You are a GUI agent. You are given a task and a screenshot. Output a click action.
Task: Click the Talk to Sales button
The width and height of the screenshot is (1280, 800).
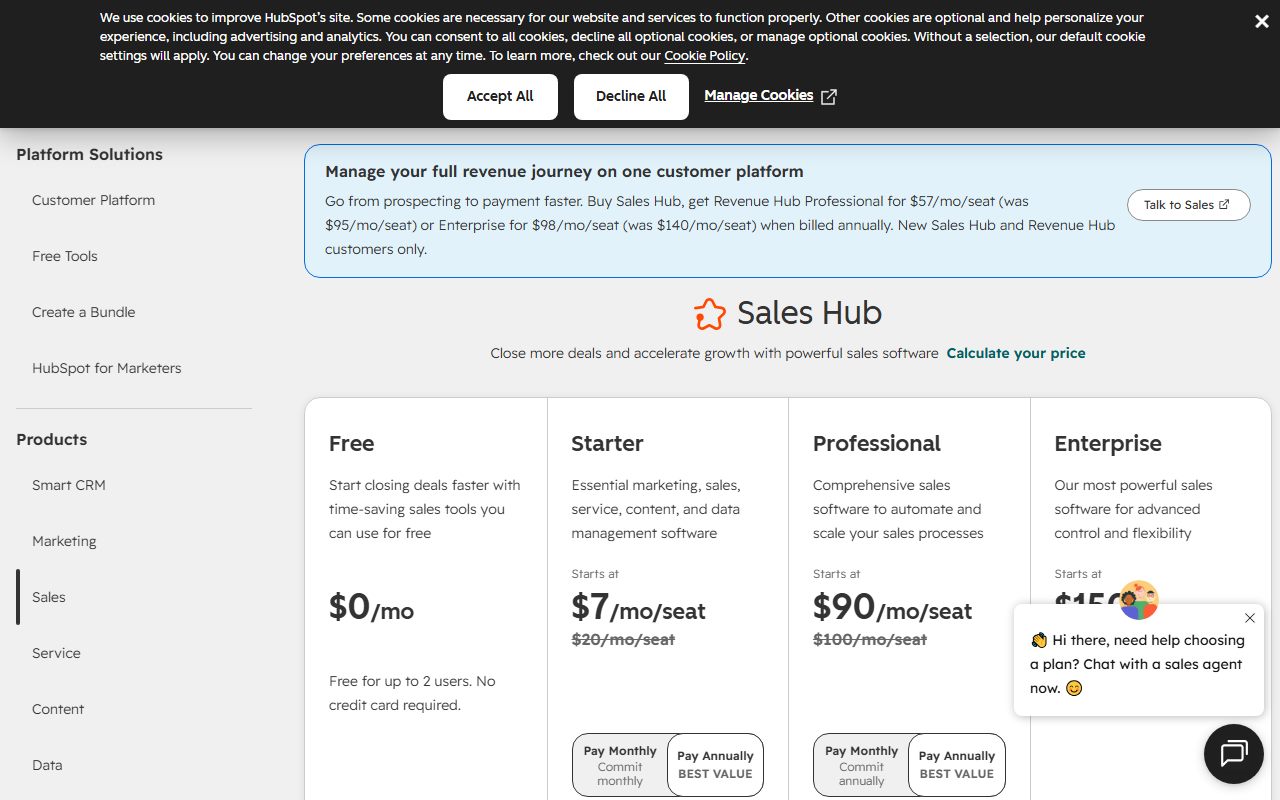click(1188, 205)
